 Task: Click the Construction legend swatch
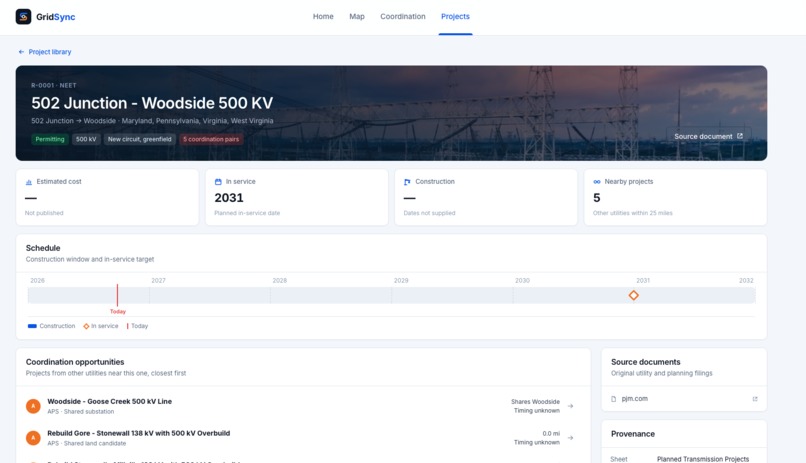32,326
